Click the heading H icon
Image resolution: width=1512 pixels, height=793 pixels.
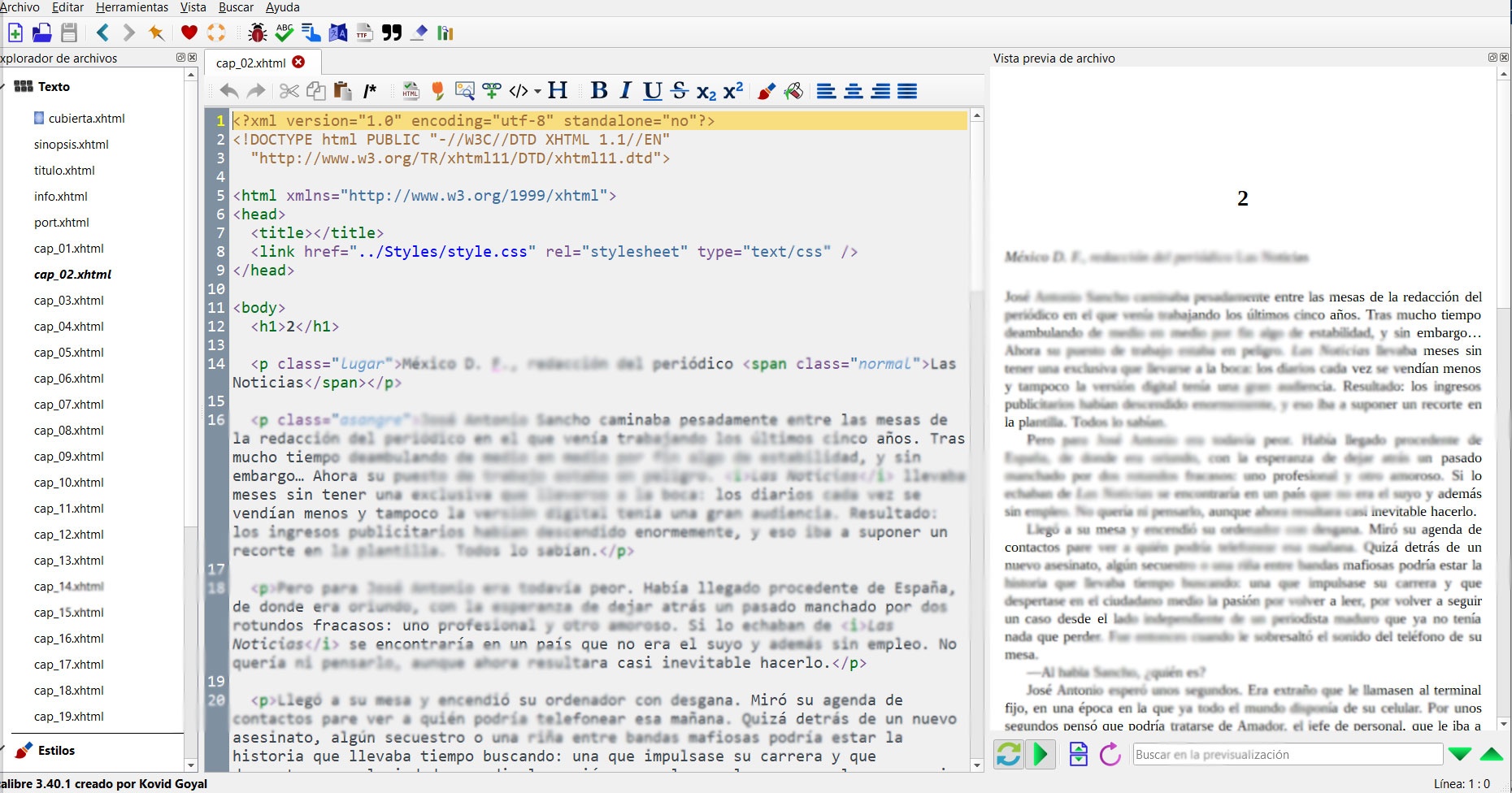[558, 90]
